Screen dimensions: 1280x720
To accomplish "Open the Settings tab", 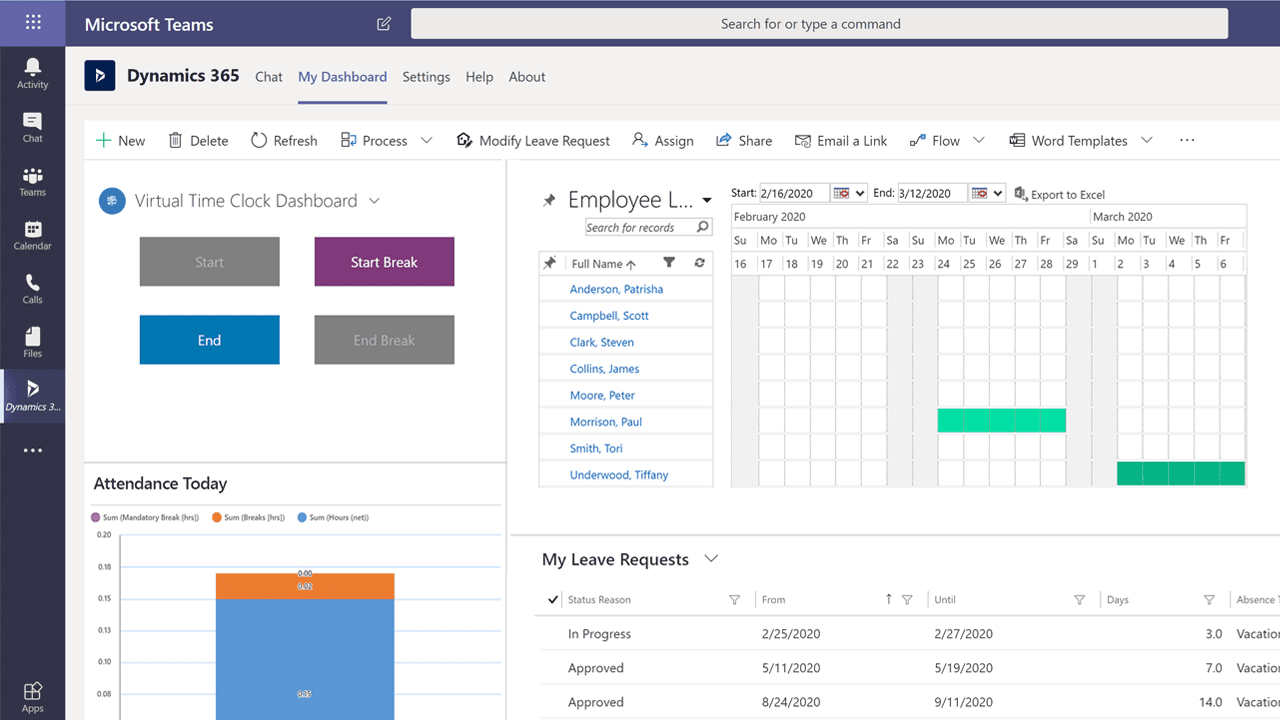I will pyautogui.click(x=426, y=77).
